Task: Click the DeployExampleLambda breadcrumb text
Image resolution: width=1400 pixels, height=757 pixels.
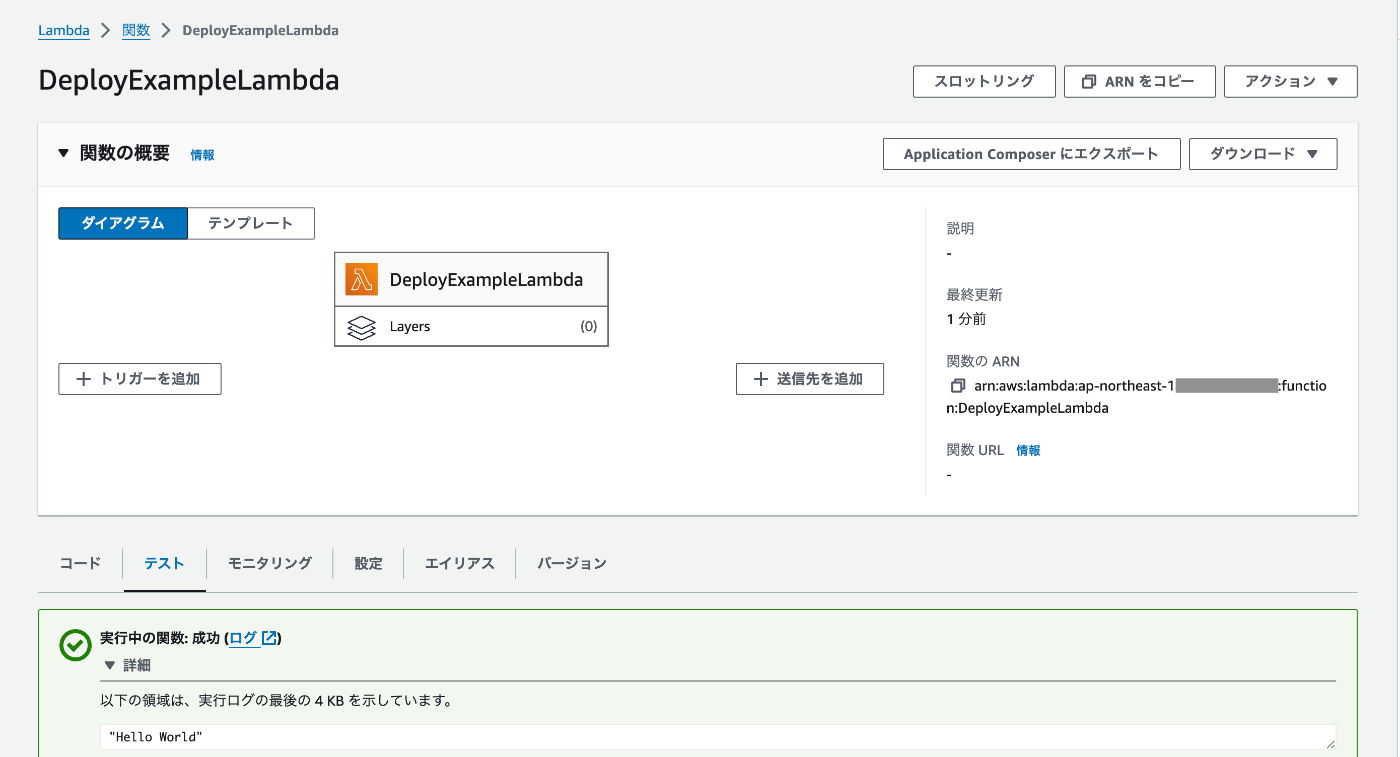Action: [x=260, y=30]
